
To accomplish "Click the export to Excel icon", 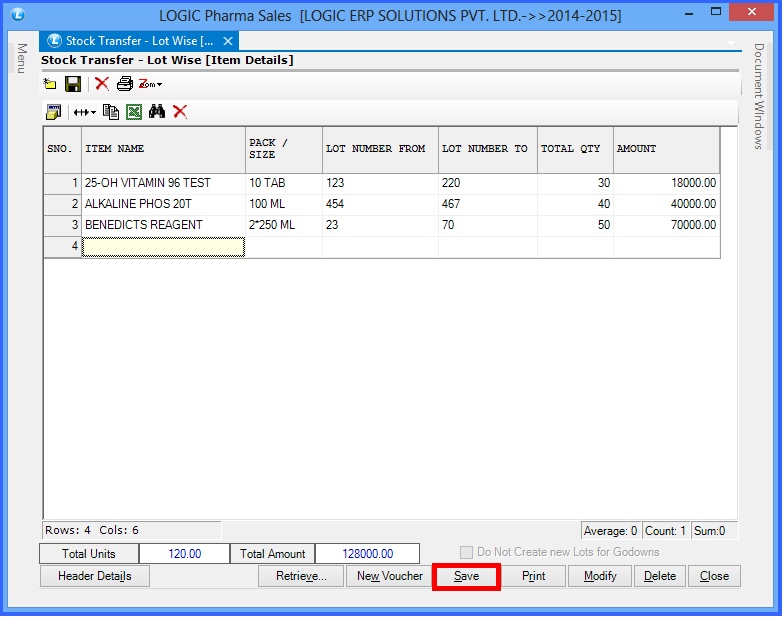I will point(134,112).
